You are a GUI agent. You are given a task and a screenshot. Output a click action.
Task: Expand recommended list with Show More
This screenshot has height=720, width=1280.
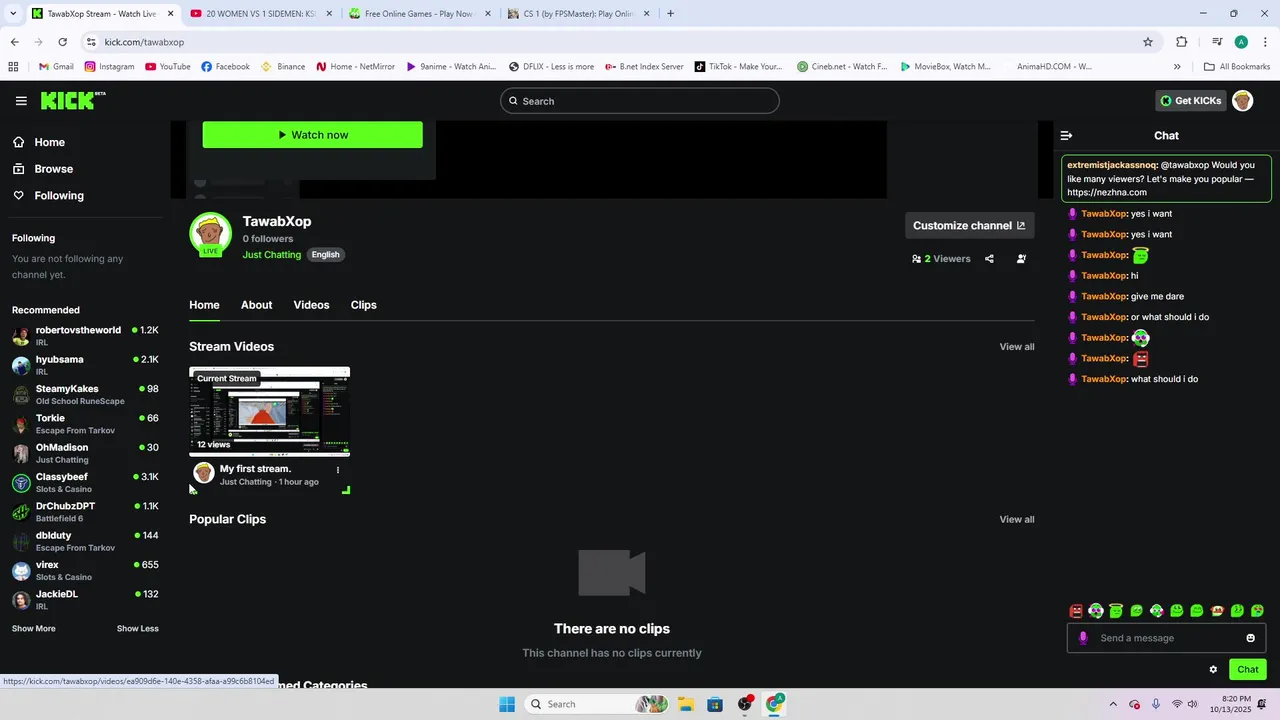(x=34, y=629)
